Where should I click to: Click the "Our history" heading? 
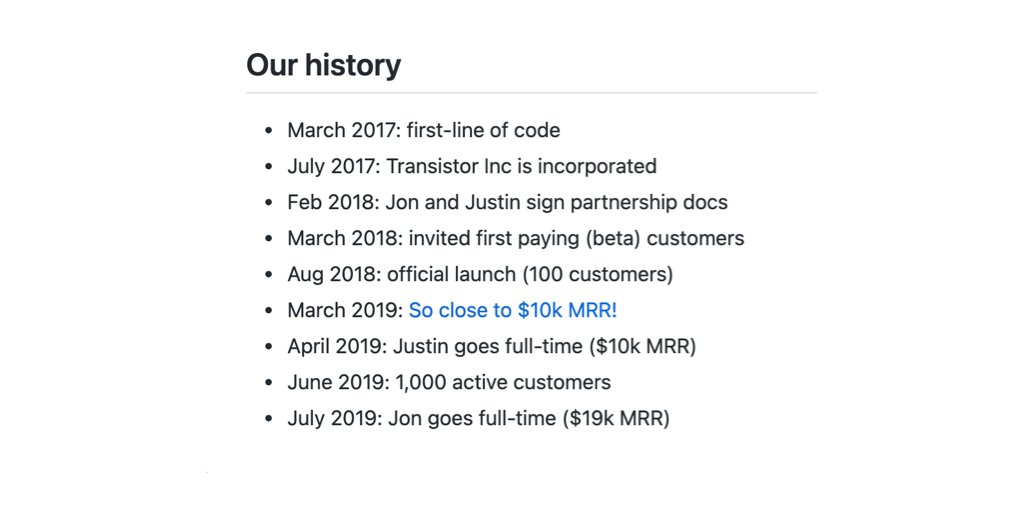[323, 65]
